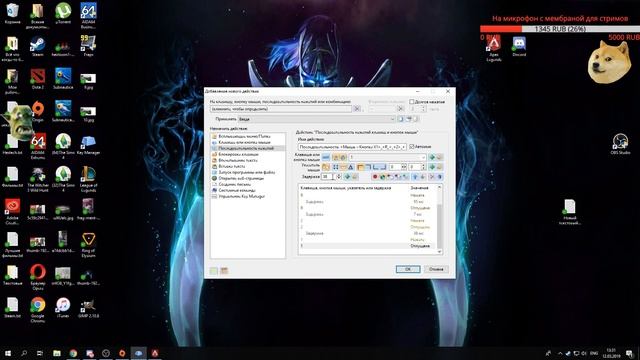640x360 pixels.
Task: Select Блокировка клавиши action type
Action: tap(238, 154)
